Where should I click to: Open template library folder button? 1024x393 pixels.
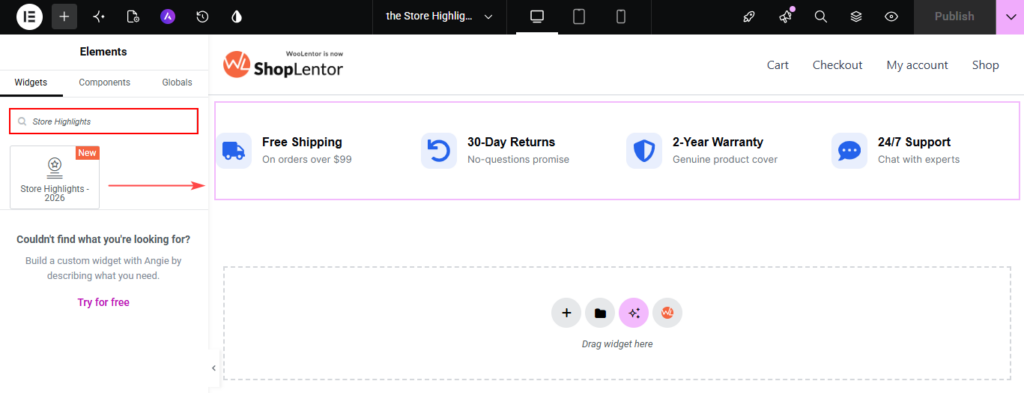600,313
